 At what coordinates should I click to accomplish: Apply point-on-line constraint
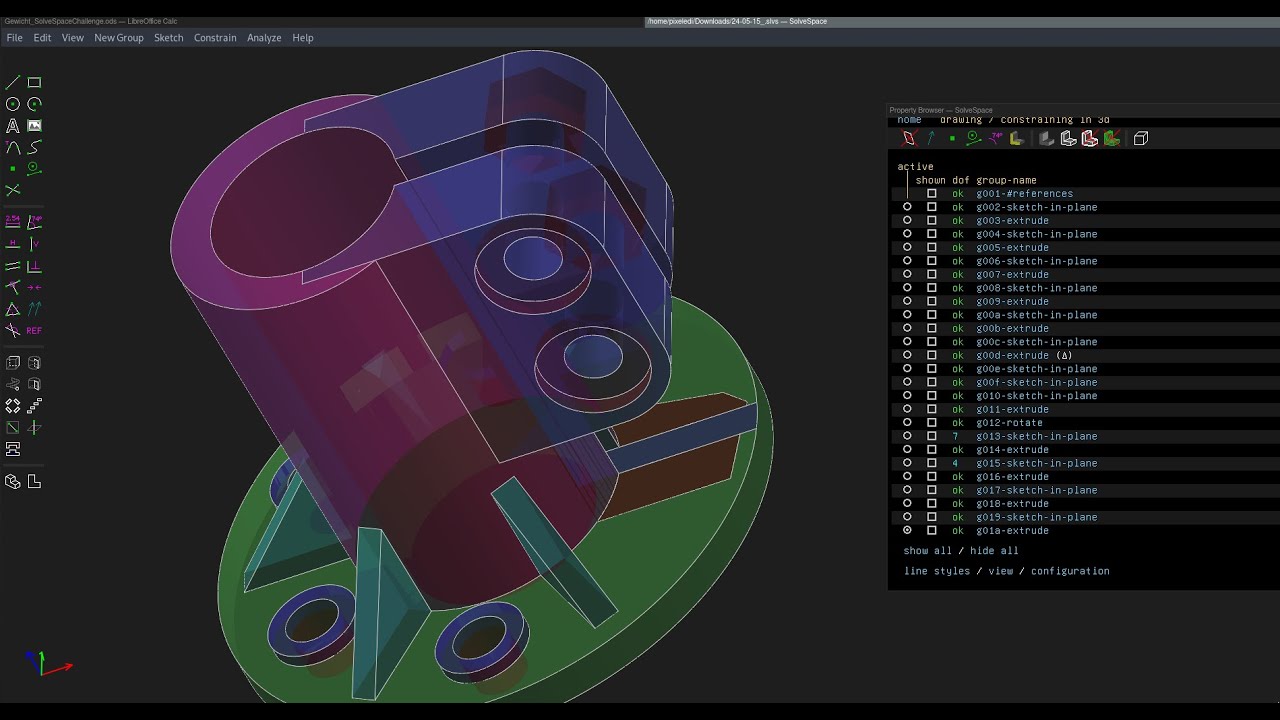coord(13,287)
